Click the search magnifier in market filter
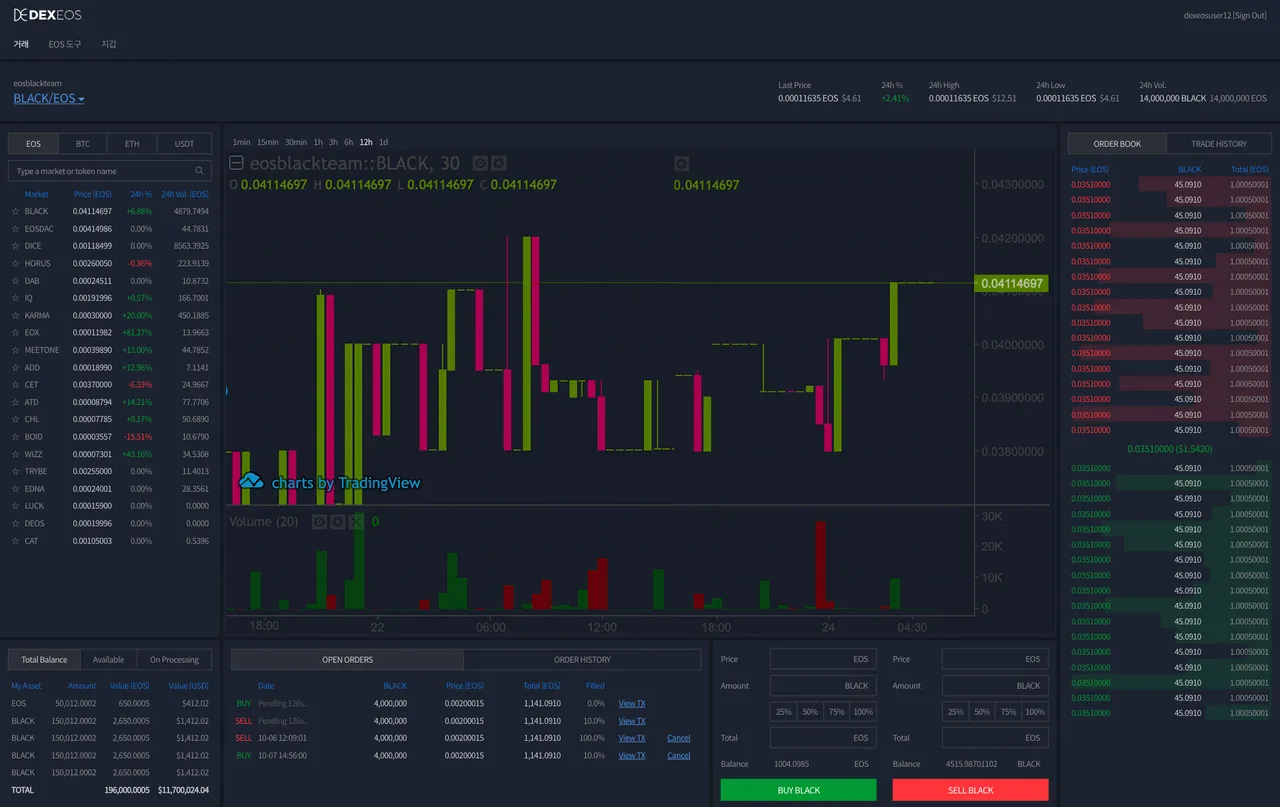Screen dimensions: 1280x807 click(200, 171)
